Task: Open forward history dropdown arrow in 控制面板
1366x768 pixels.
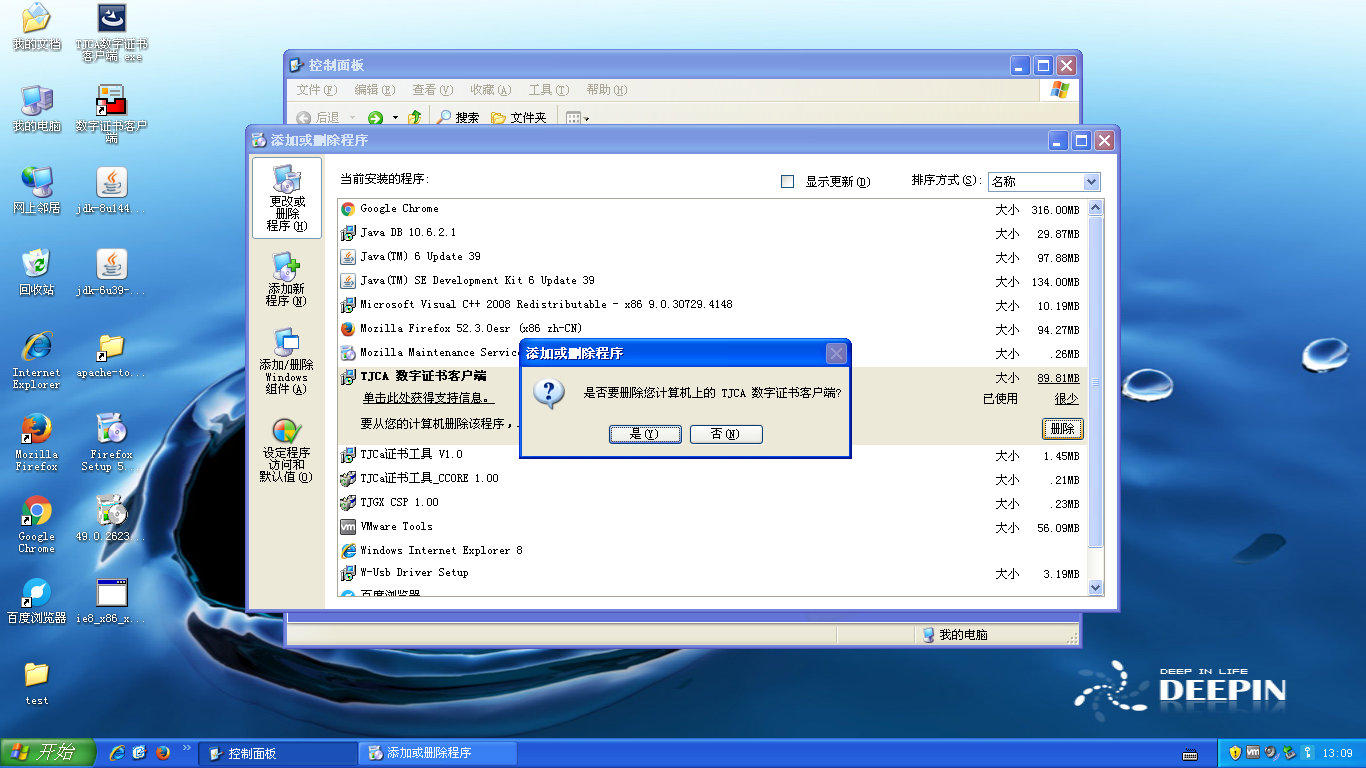Action: coord(395,118)
